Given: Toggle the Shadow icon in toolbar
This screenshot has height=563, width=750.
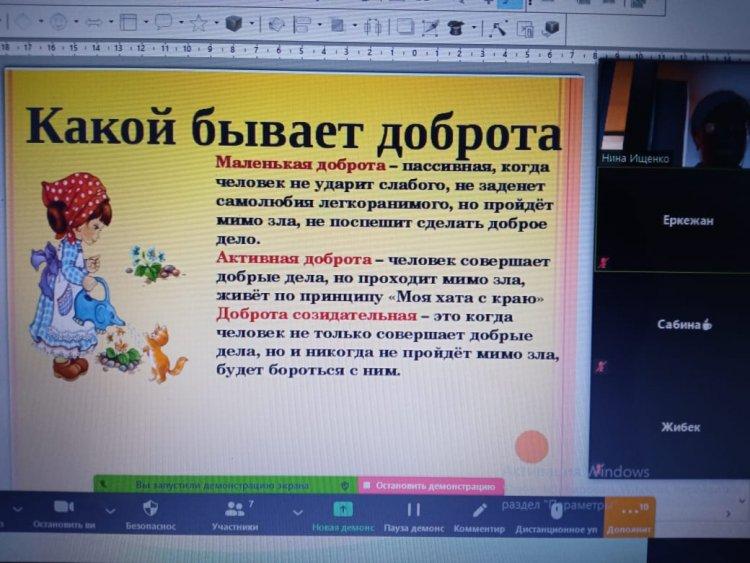Looking at the screenshot, I should click(x=405, y=27).
